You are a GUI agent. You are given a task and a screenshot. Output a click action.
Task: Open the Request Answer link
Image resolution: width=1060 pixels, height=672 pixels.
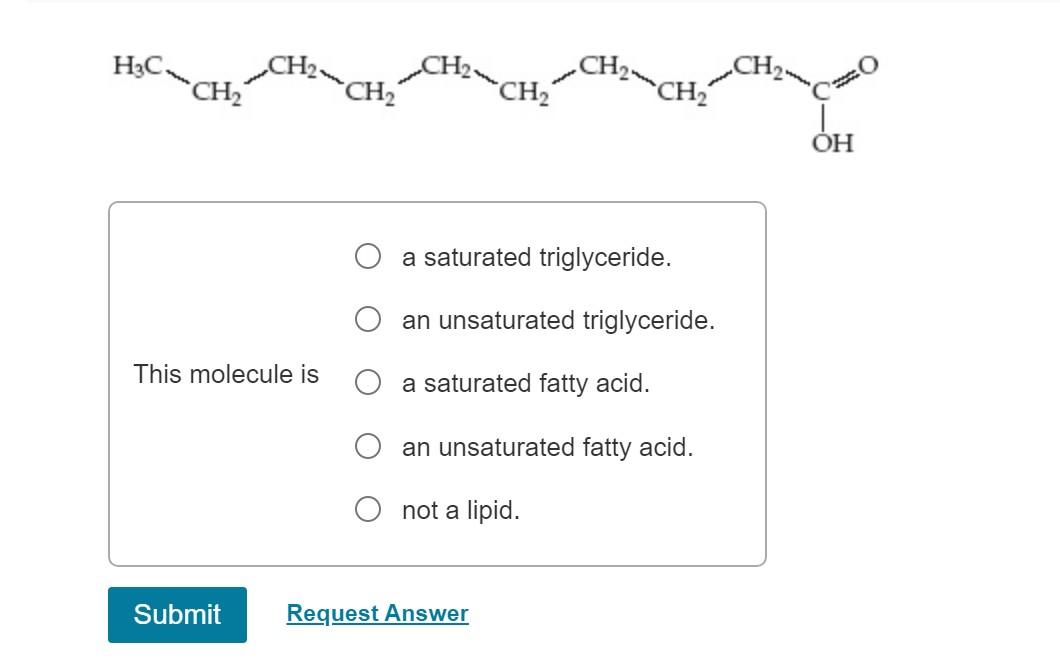pos(377,613)
